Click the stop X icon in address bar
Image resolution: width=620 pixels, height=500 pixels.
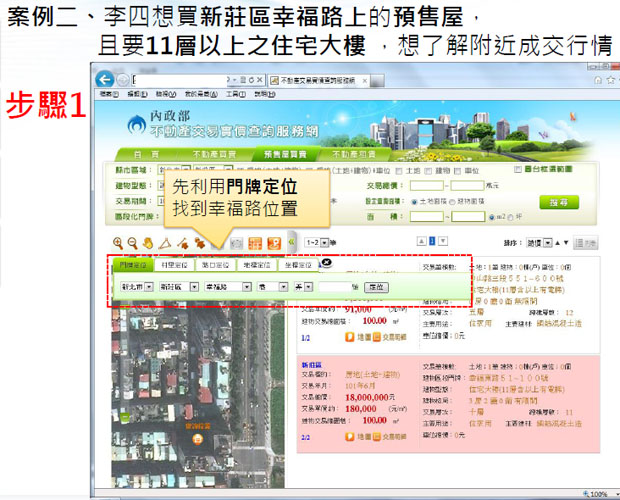[x=259, y=80]
